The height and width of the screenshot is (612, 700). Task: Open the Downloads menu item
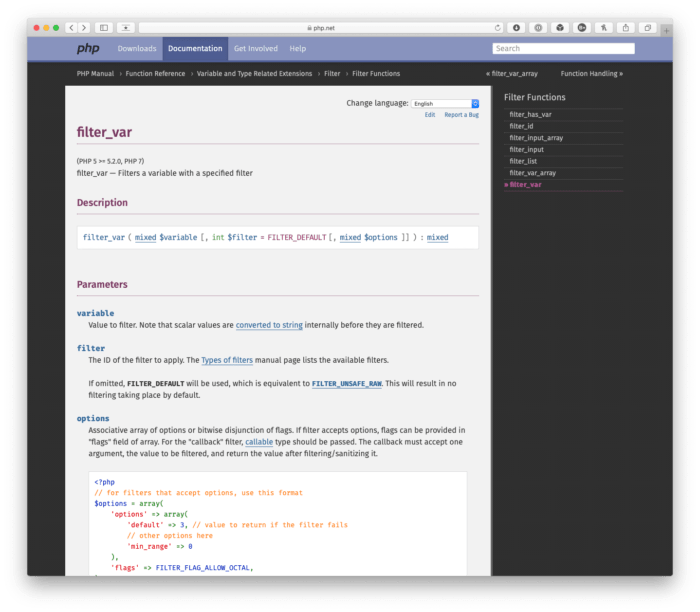[x=137, y=48]
